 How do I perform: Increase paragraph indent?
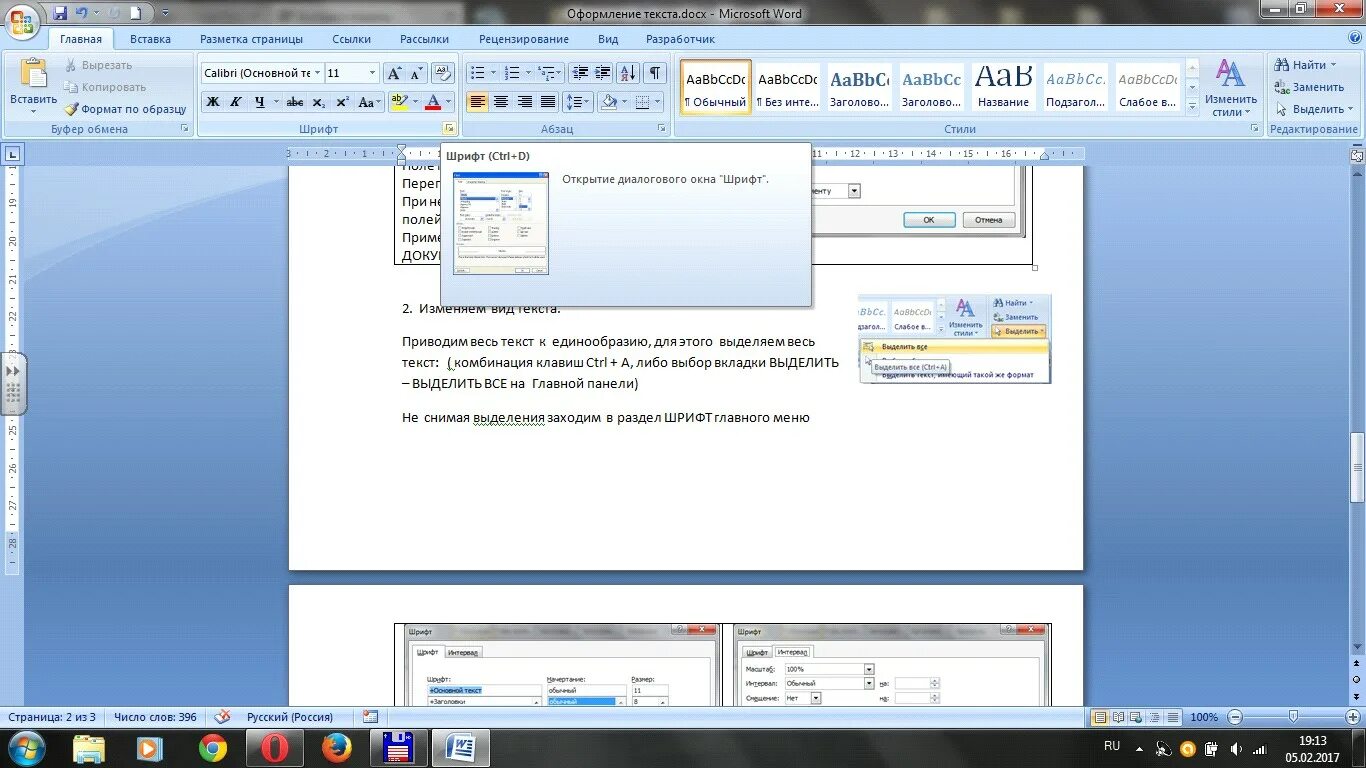point(602,73)
